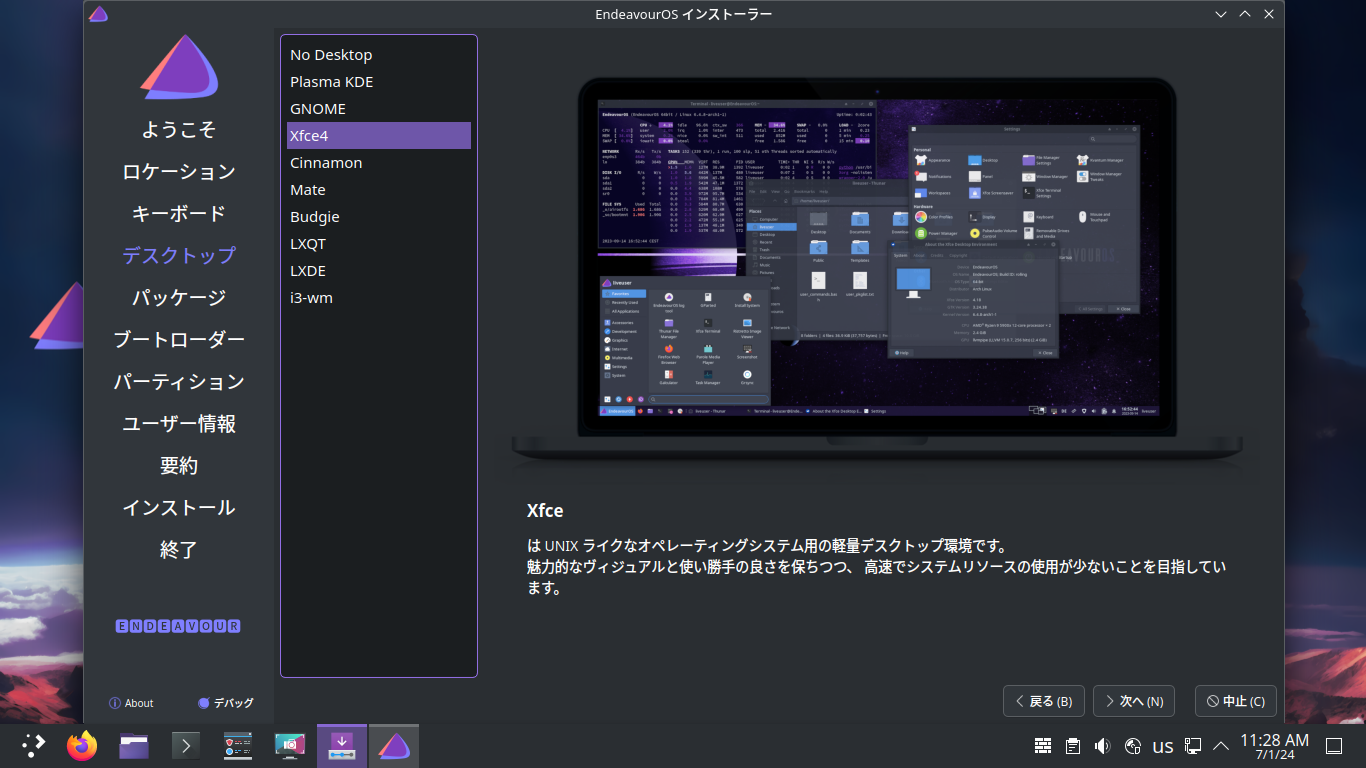The image size is (1366, 768).
Task: Open the clock showing 11:28 AM
Action: pos(1274,746)
